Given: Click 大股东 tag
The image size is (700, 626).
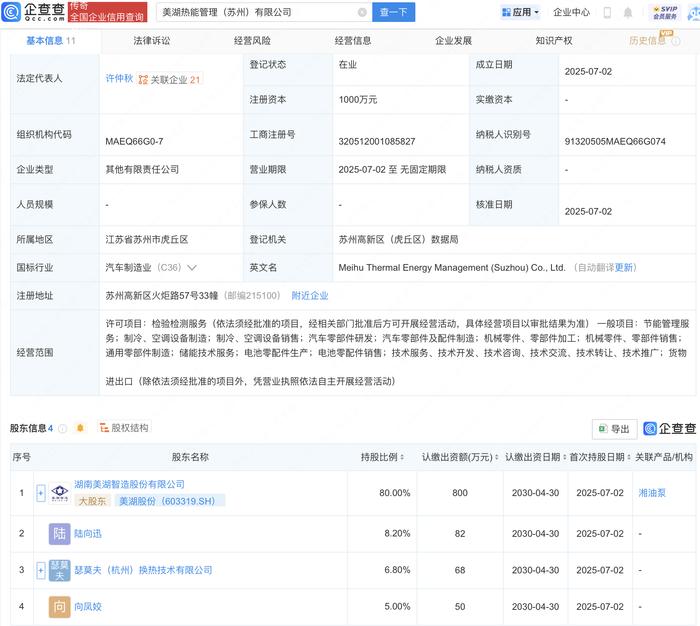Looking at the screenshot, I should (92, 501).
